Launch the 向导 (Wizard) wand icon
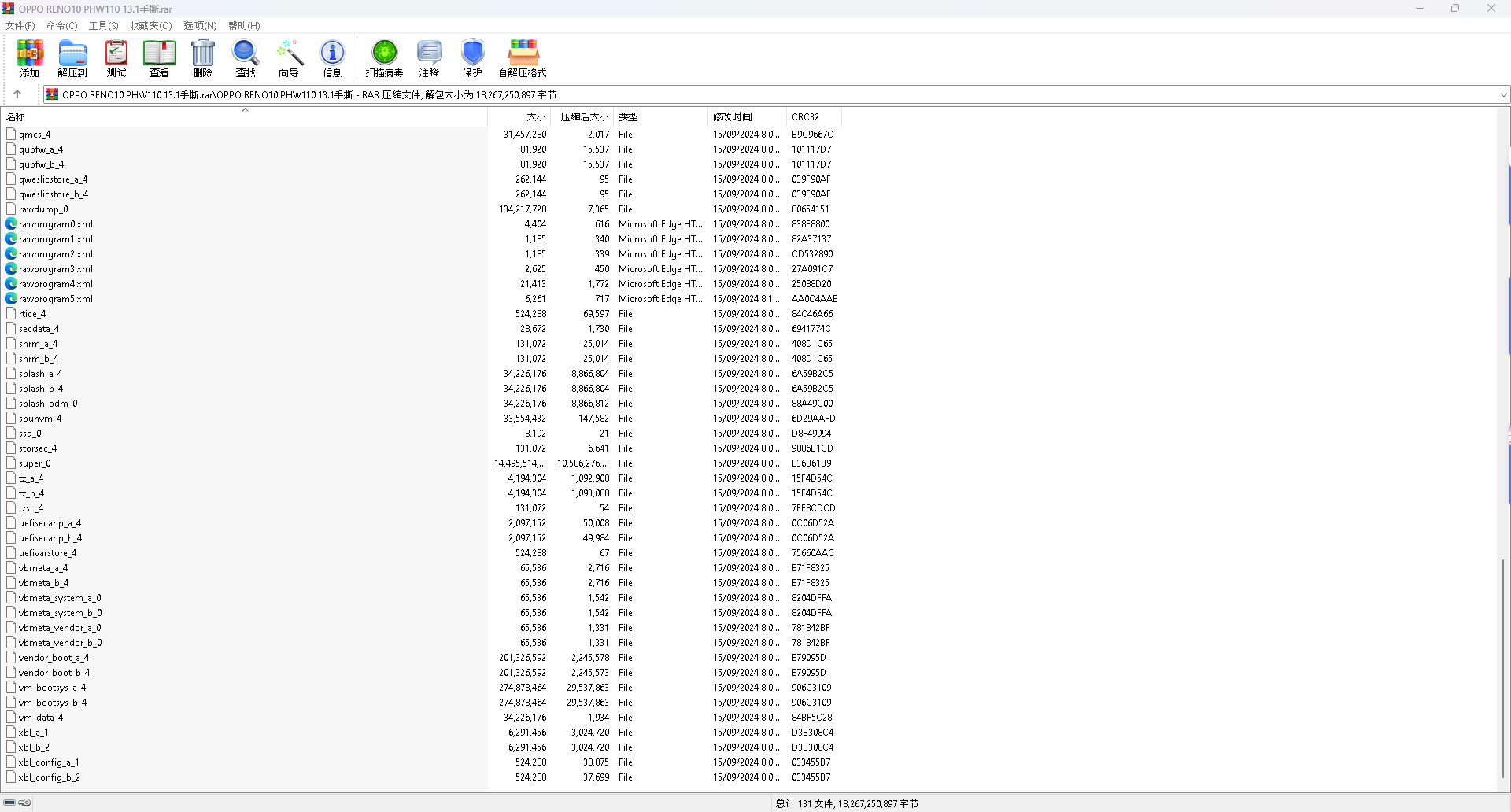The width and height of the screenshot is (1511, 812). tap(289, 58)
